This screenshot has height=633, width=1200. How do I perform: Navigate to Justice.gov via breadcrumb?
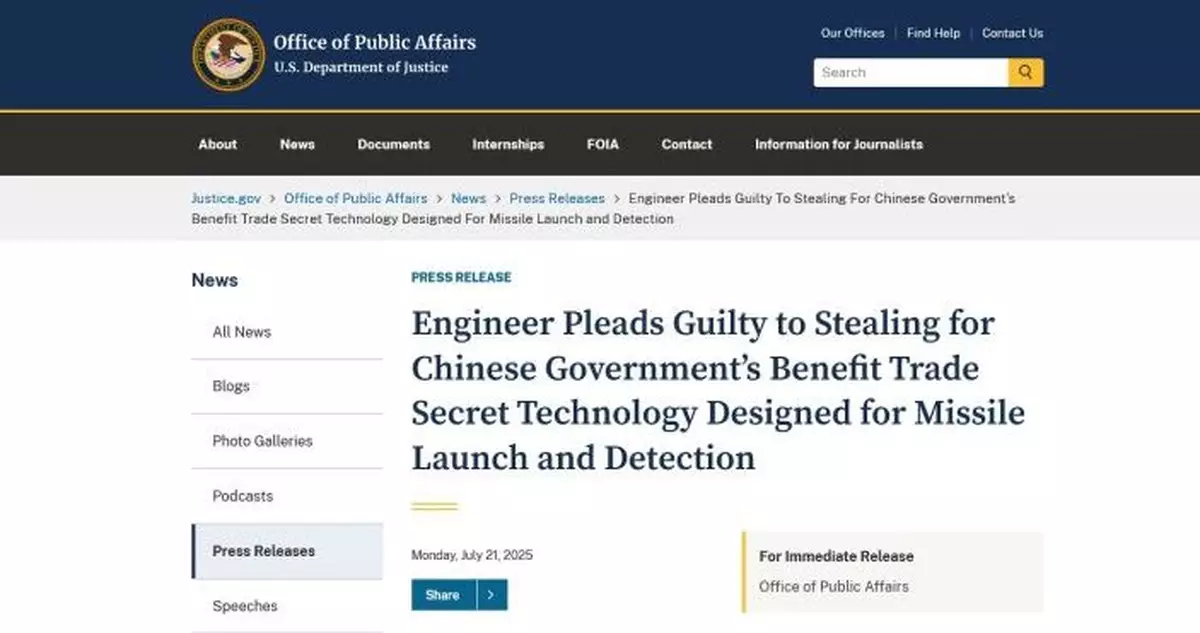226,198
